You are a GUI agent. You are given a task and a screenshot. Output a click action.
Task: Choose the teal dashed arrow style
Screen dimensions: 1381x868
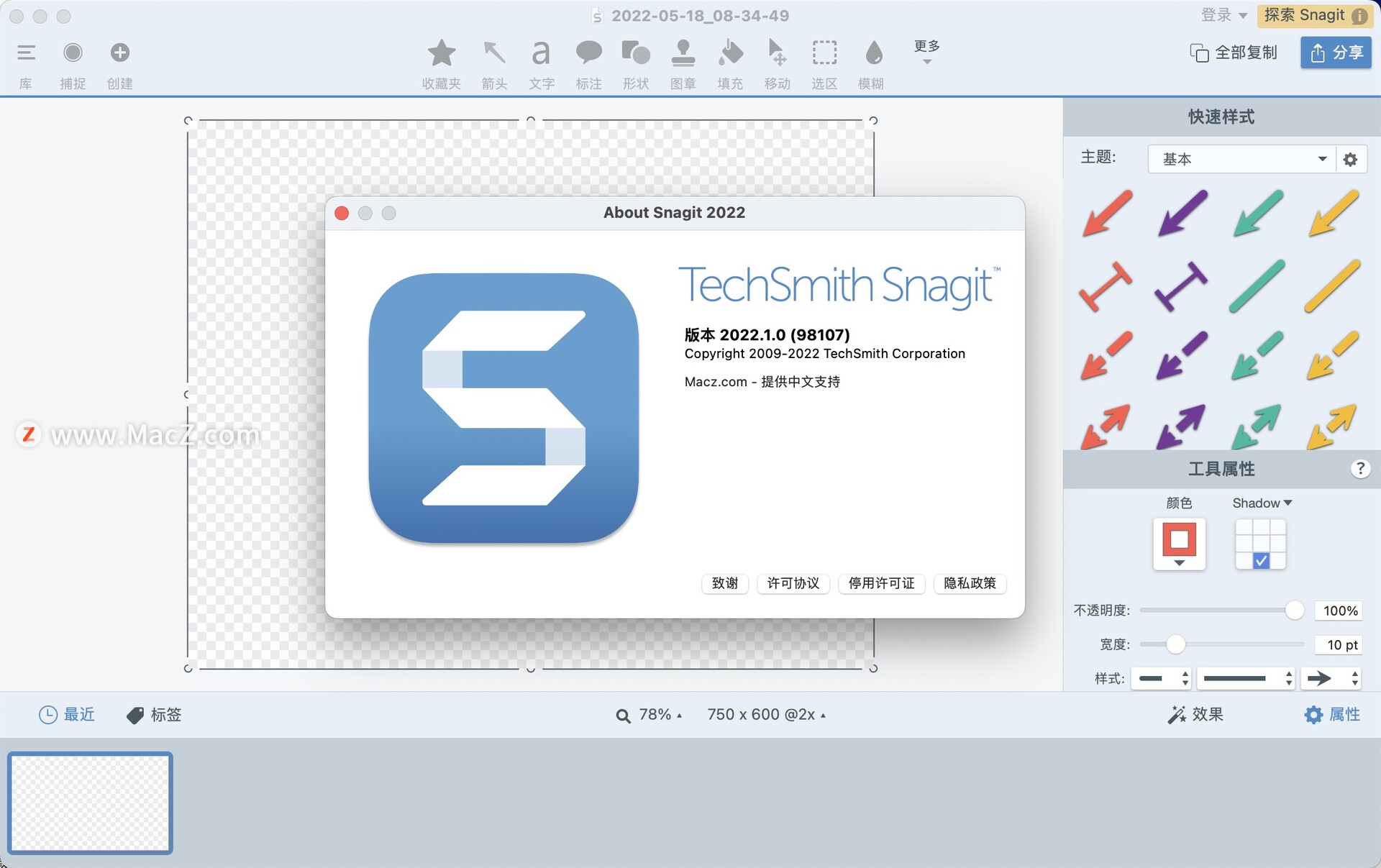click(1257, 355)
